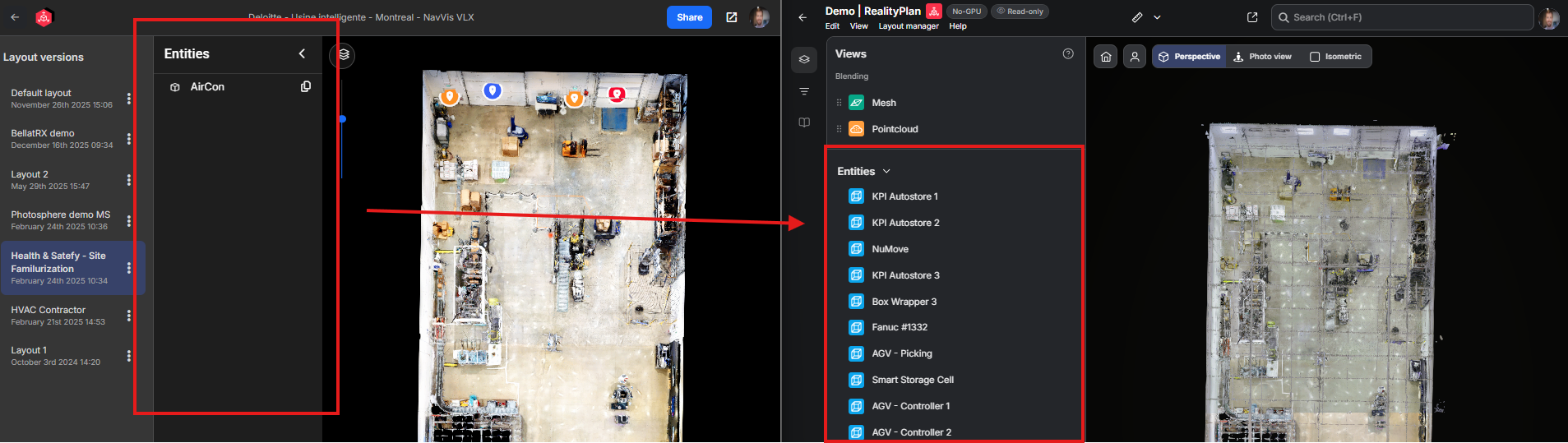1568x443 pixels.
Task: Select KPI Autostore 2 entity
Action: tap(905, 223)
